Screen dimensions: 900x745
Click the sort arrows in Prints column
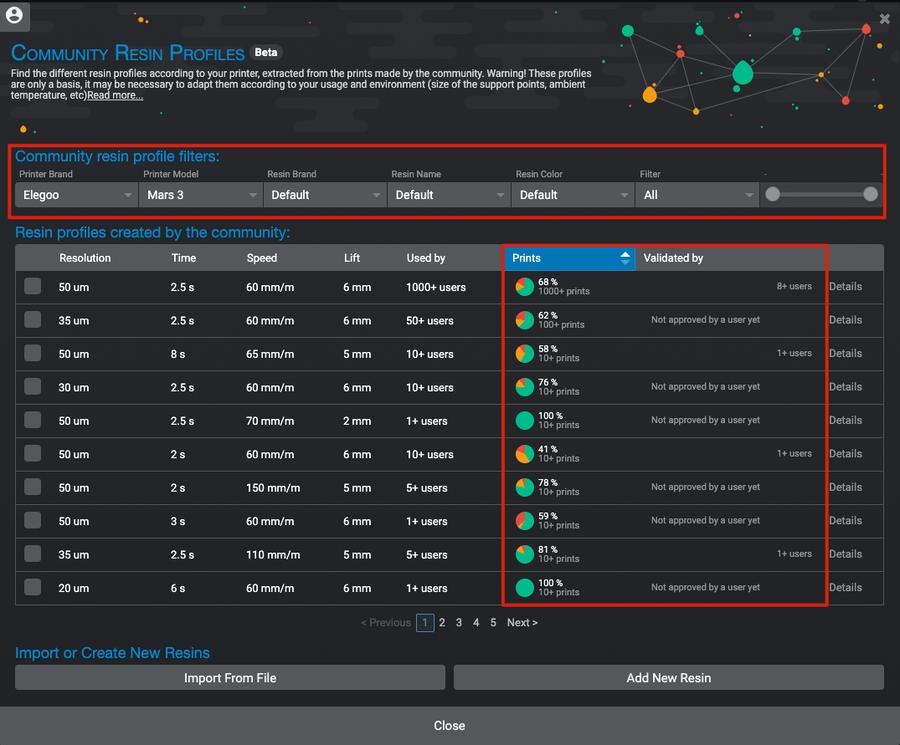(x=625, y=258)
